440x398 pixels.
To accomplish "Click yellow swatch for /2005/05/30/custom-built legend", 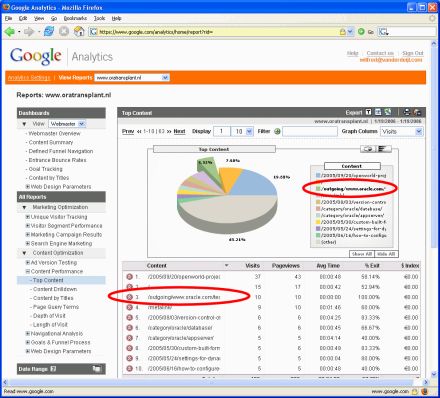I will click(x=318, y=222).
